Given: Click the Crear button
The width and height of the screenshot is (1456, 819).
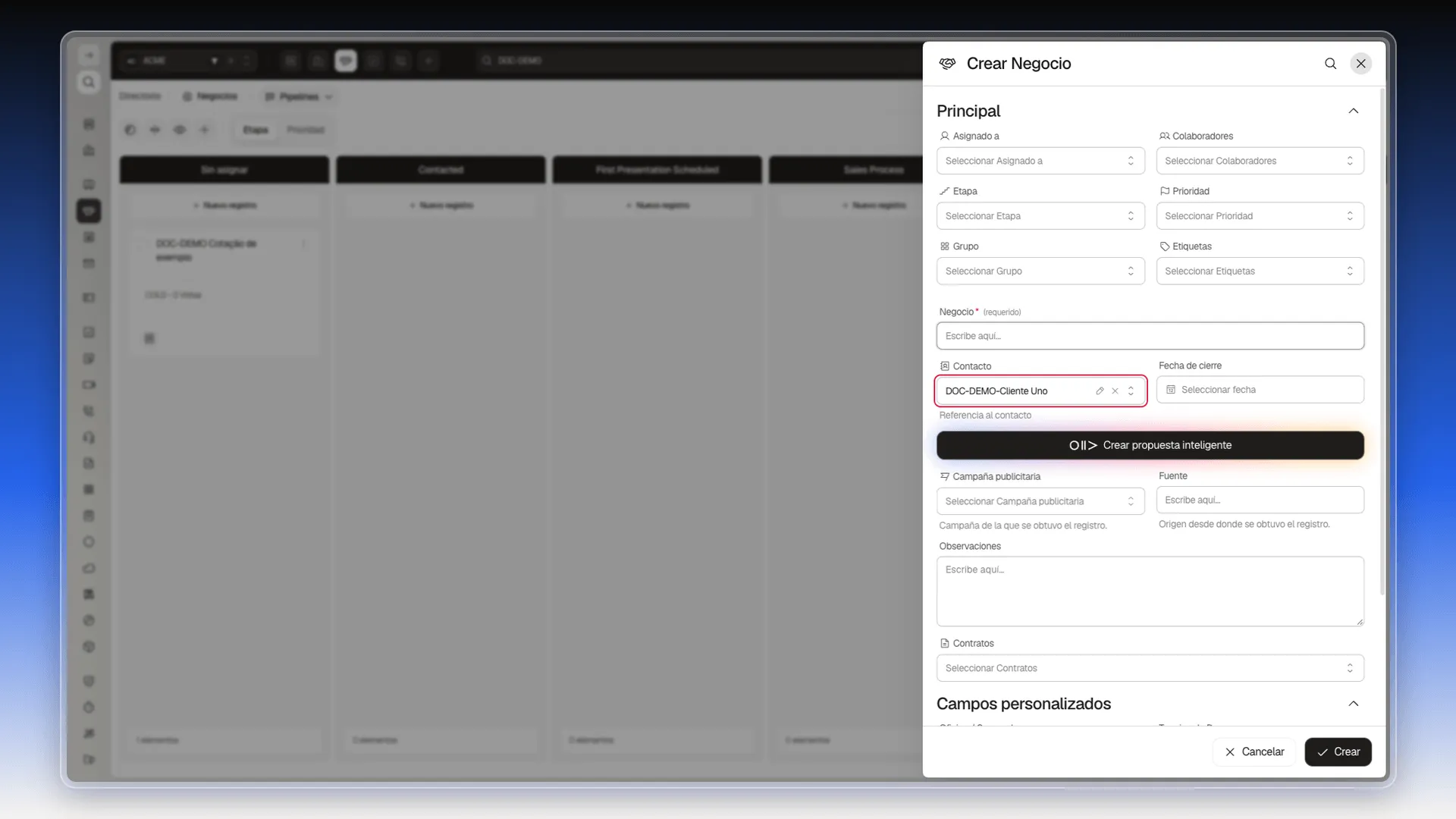Looking at the screenshot, I should tap(1338, 752).
